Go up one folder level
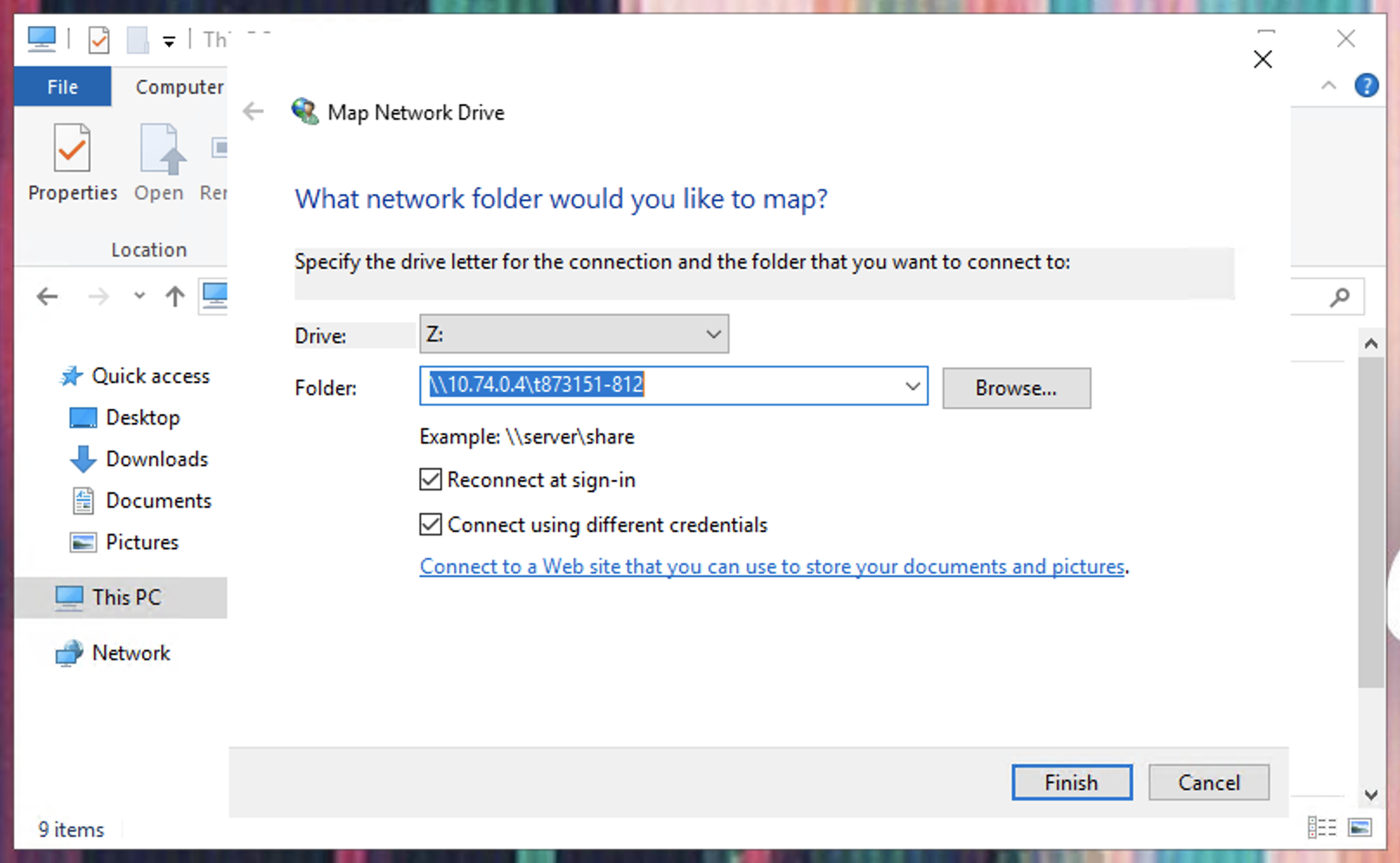Viewport: 1400px width, 863px height. [175, 297]
